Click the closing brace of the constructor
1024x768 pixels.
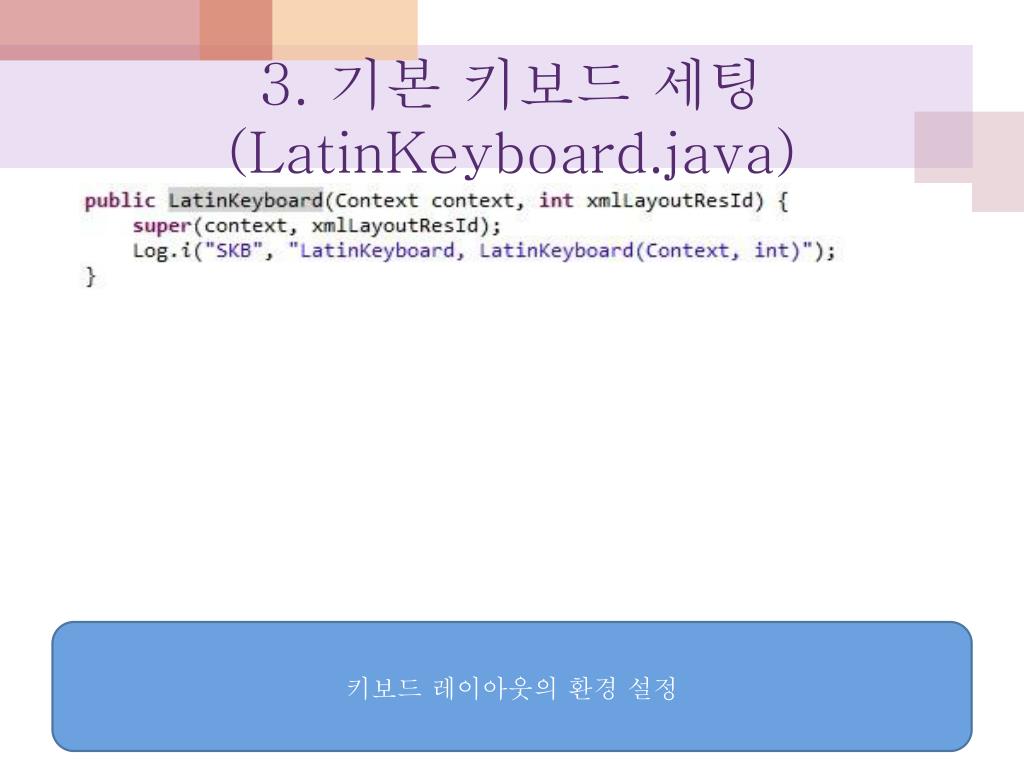click(90, 276)
